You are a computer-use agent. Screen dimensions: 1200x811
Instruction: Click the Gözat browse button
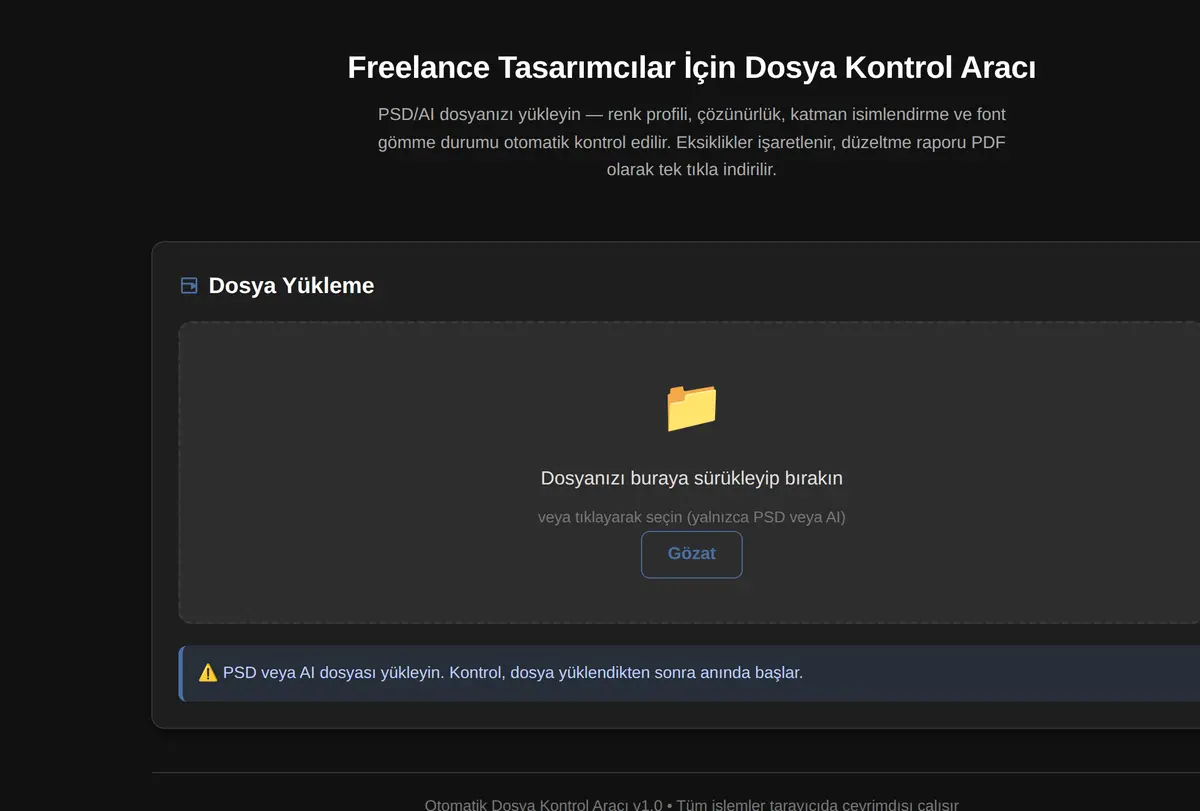(x=691, y=554)
